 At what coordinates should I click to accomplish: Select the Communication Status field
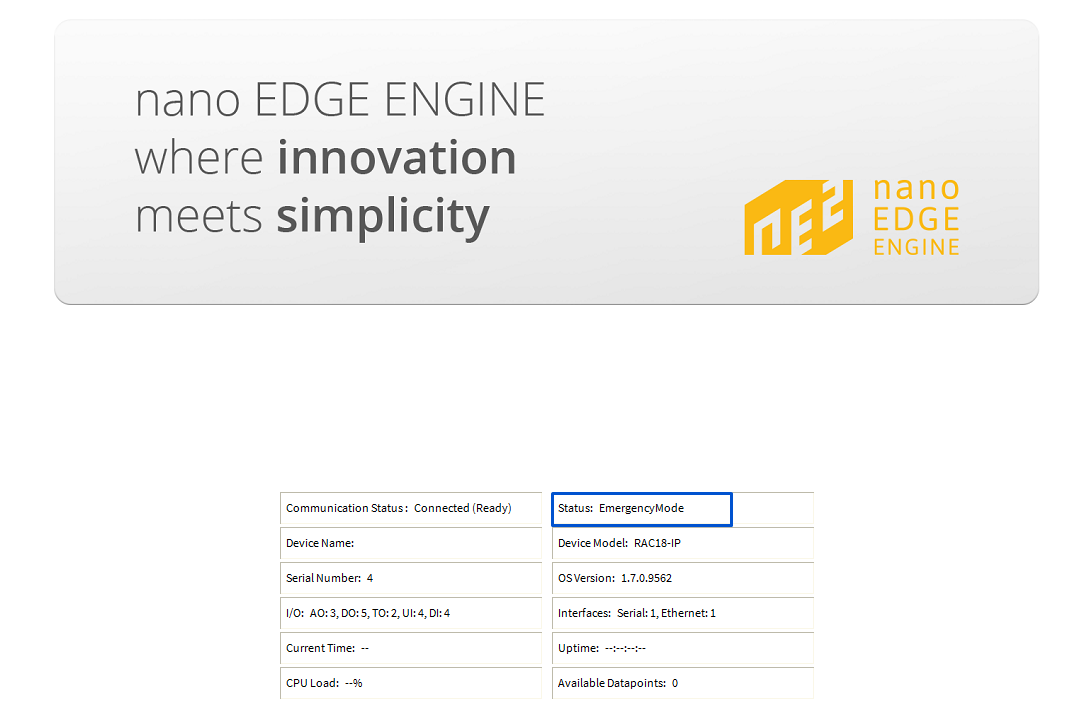point(410,508)
